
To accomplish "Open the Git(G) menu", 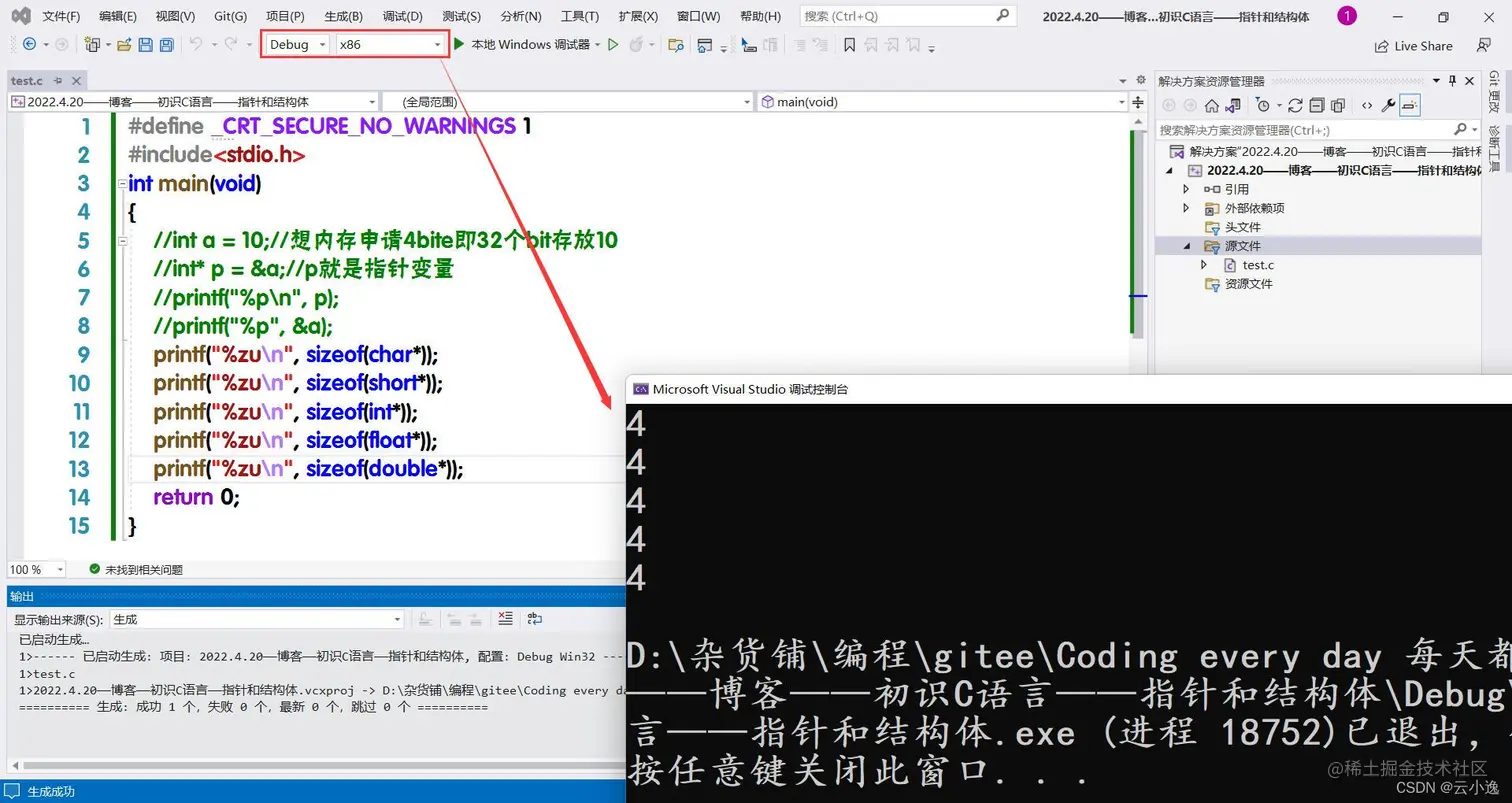I will 231,17.
